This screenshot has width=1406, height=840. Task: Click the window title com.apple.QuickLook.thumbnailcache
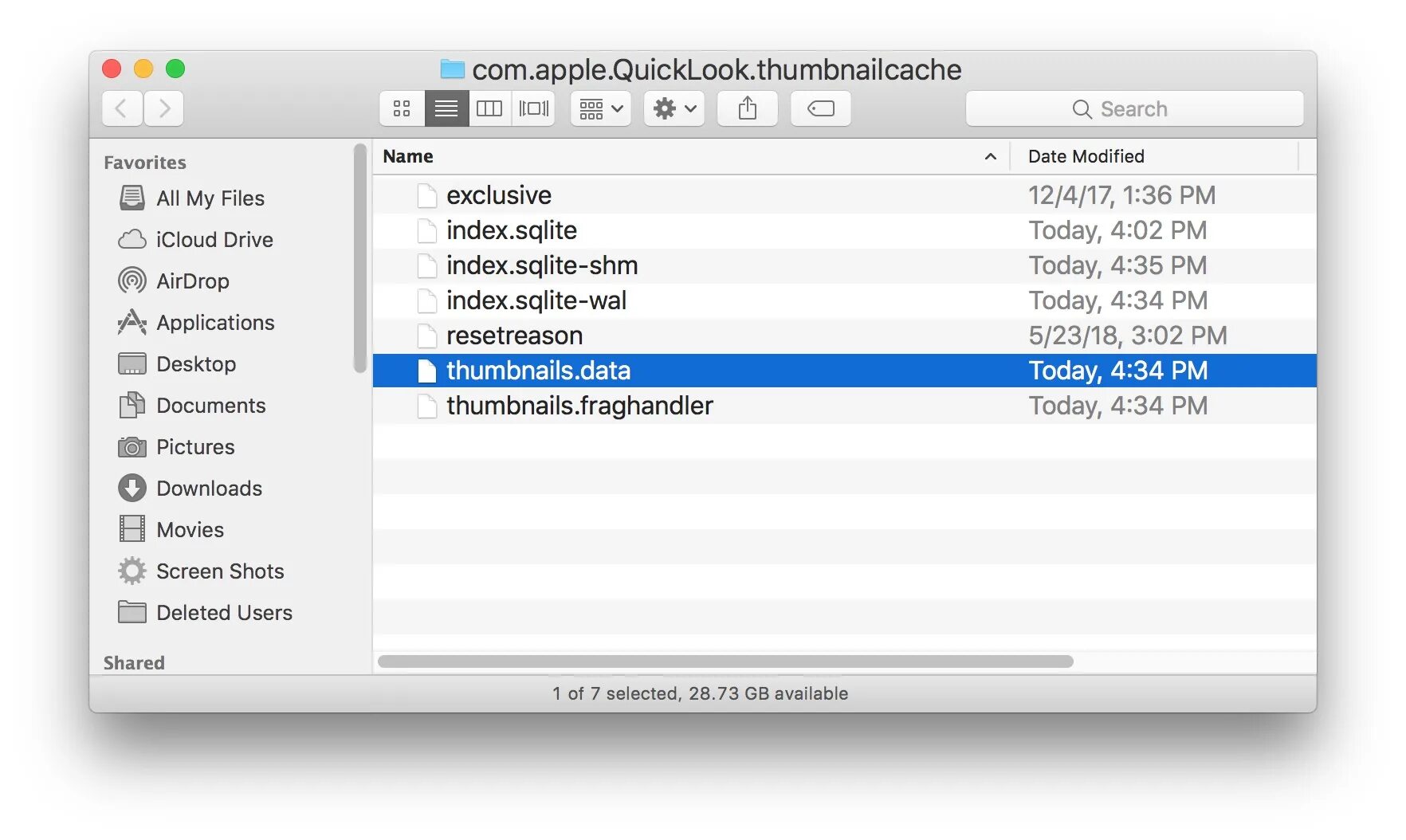point(717,70)
